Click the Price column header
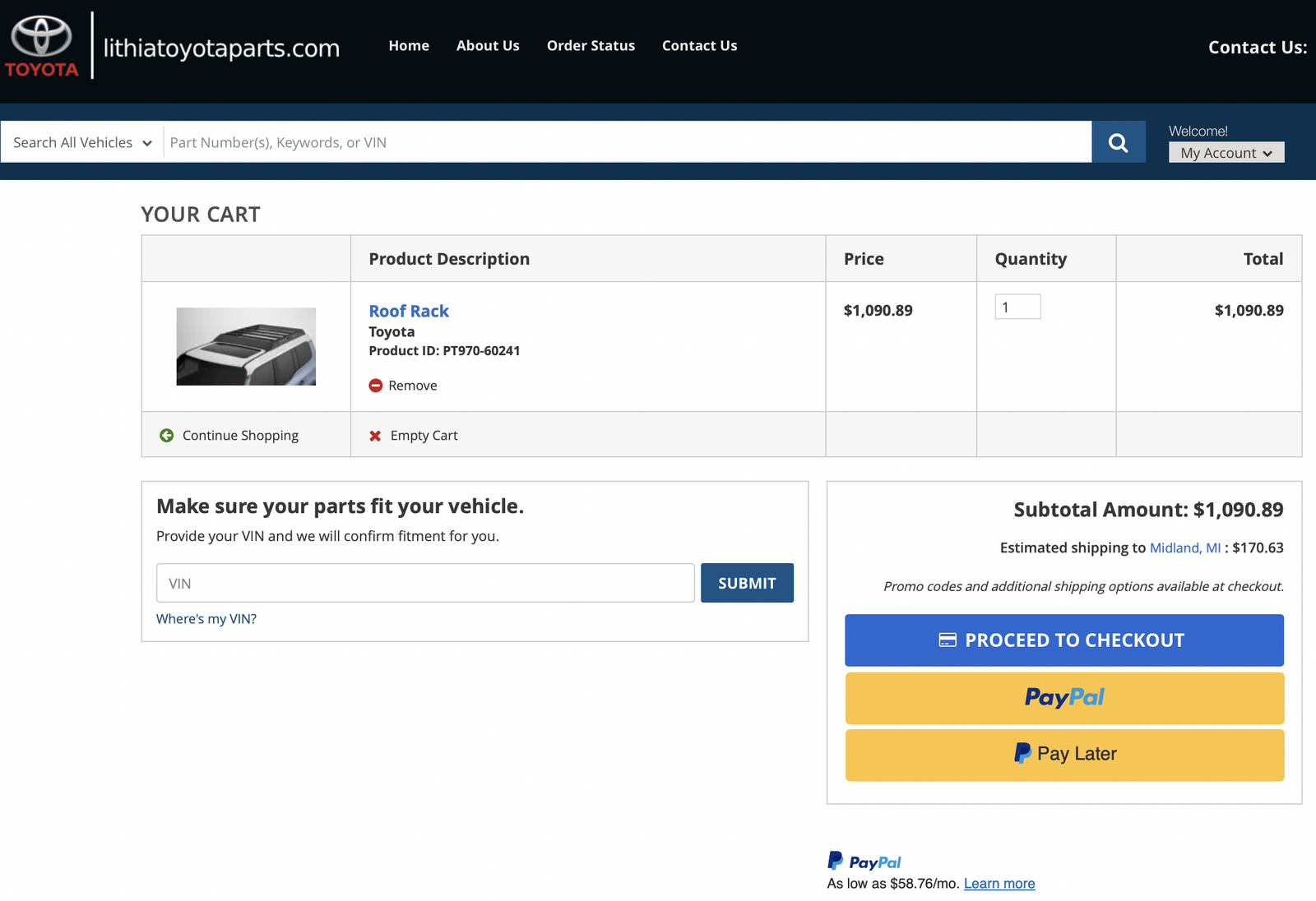The width and height of the screenshot is (1316, 901). (x=864, y=259)
